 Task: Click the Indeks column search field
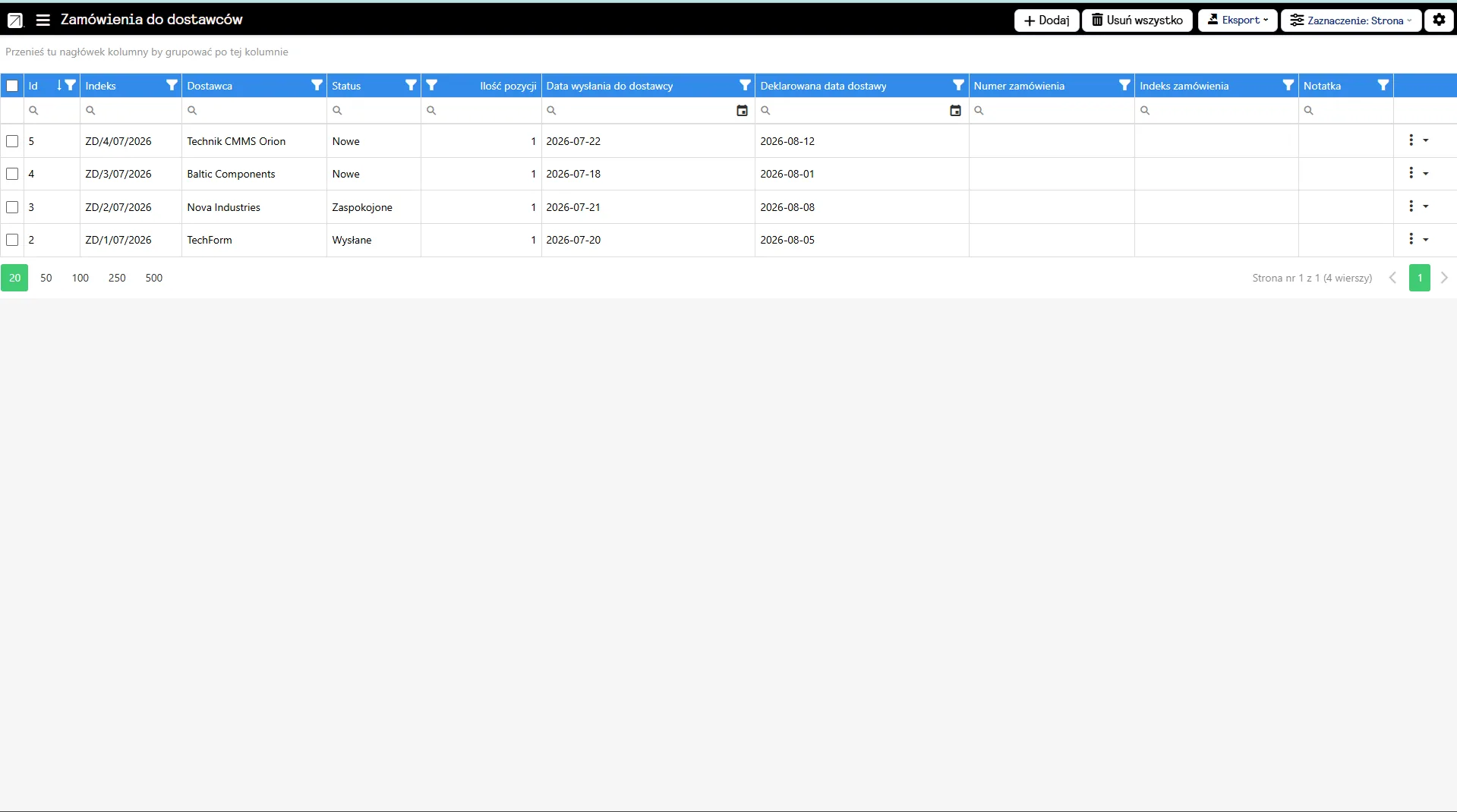(x=131, y=111)
